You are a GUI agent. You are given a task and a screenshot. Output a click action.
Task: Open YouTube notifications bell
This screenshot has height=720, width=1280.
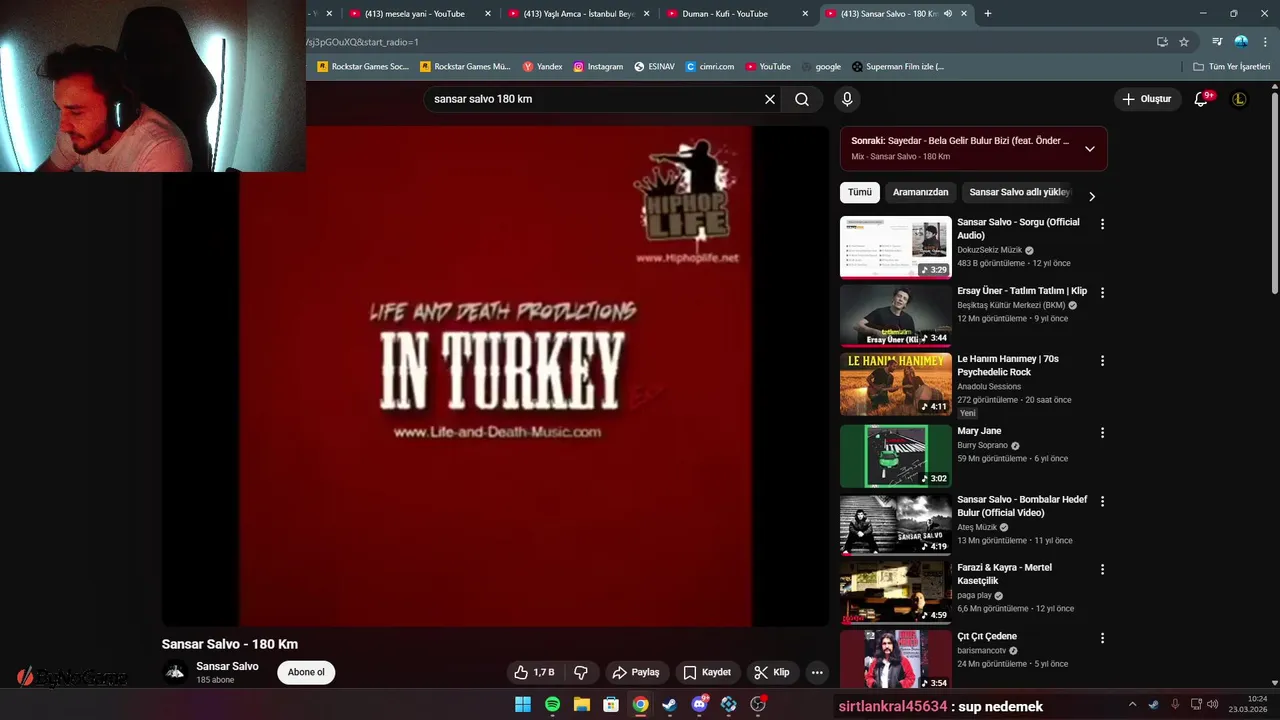click(x=1202, y=99)
